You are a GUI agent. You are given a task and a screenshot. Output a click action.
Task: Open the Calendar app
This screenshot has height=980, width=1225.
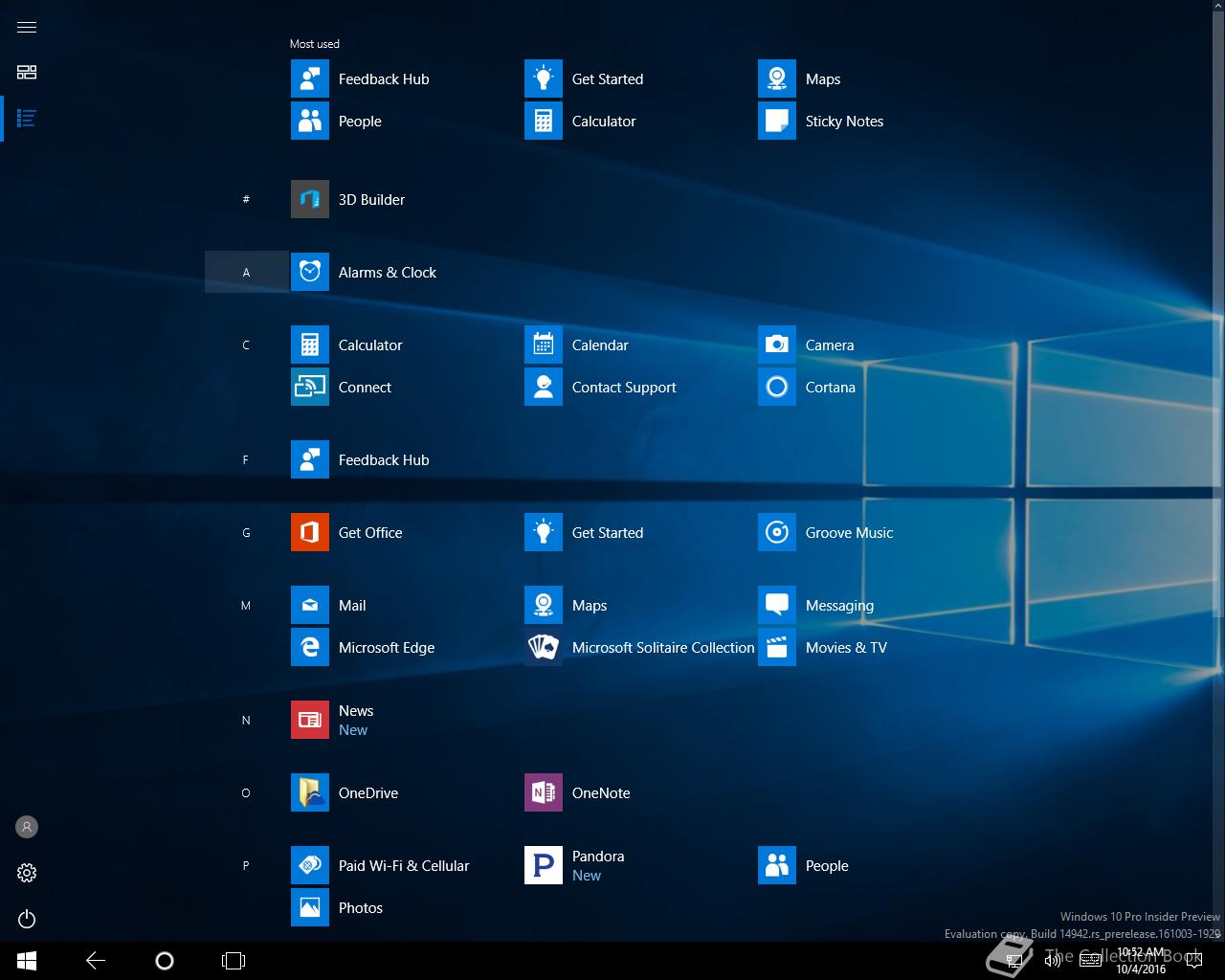tap(639, 345)
